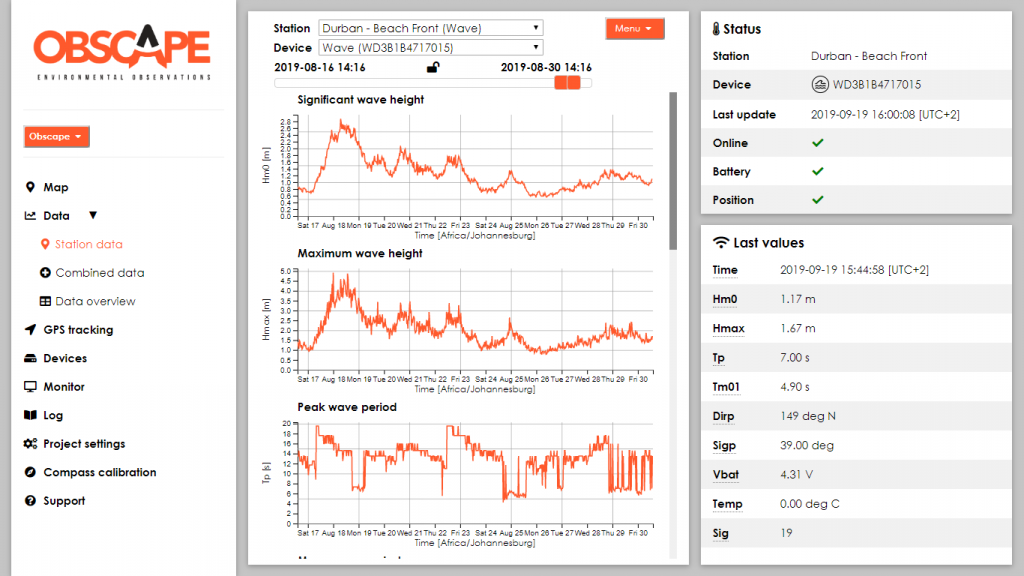
Task: Click the GPS tracking arrow icon
Action: point(30,330)
